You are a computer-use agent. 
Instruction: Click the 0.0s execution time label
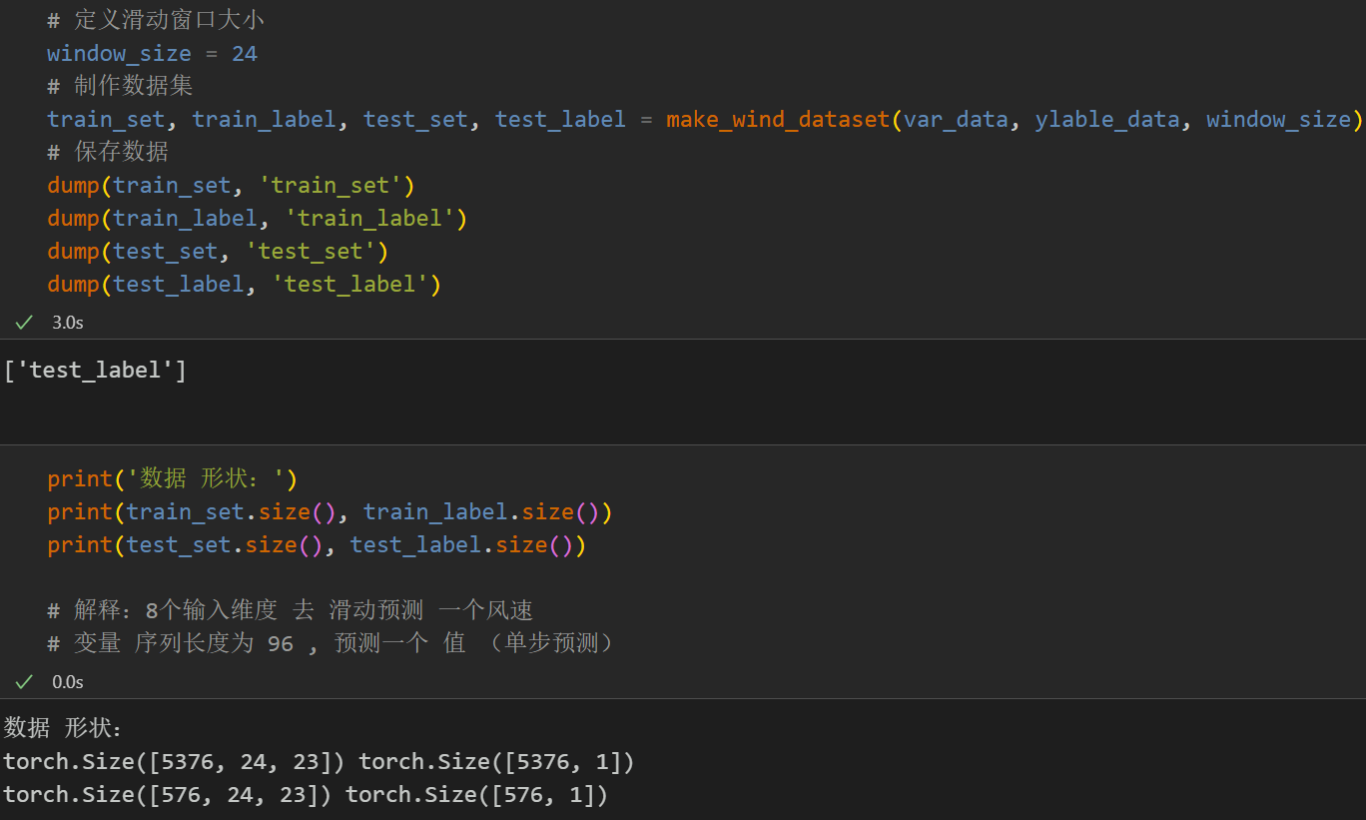(x=67, y=682)
